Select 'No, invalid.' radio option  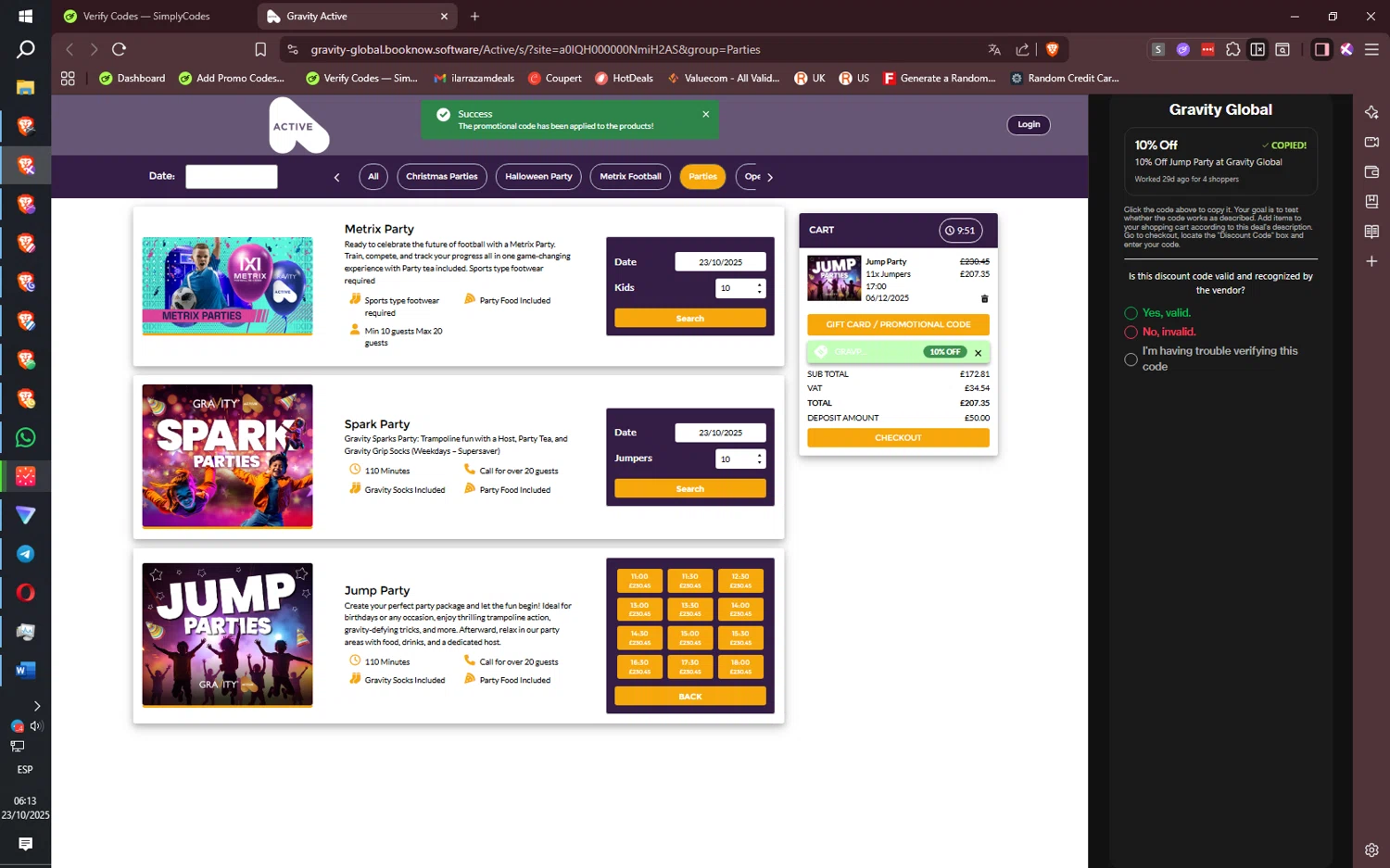click(x=1131, y=332)
